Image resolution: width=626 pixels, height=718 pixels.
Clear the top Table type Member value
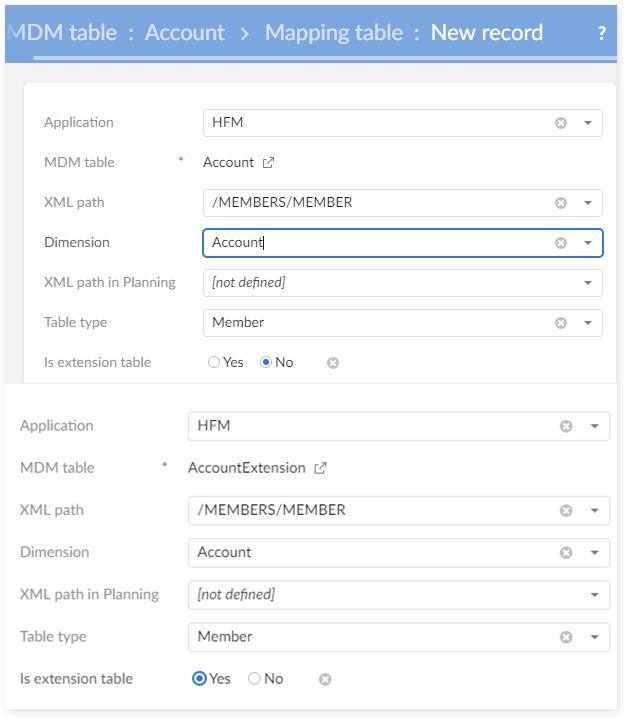pyautogui.click(x=561, y=323)
